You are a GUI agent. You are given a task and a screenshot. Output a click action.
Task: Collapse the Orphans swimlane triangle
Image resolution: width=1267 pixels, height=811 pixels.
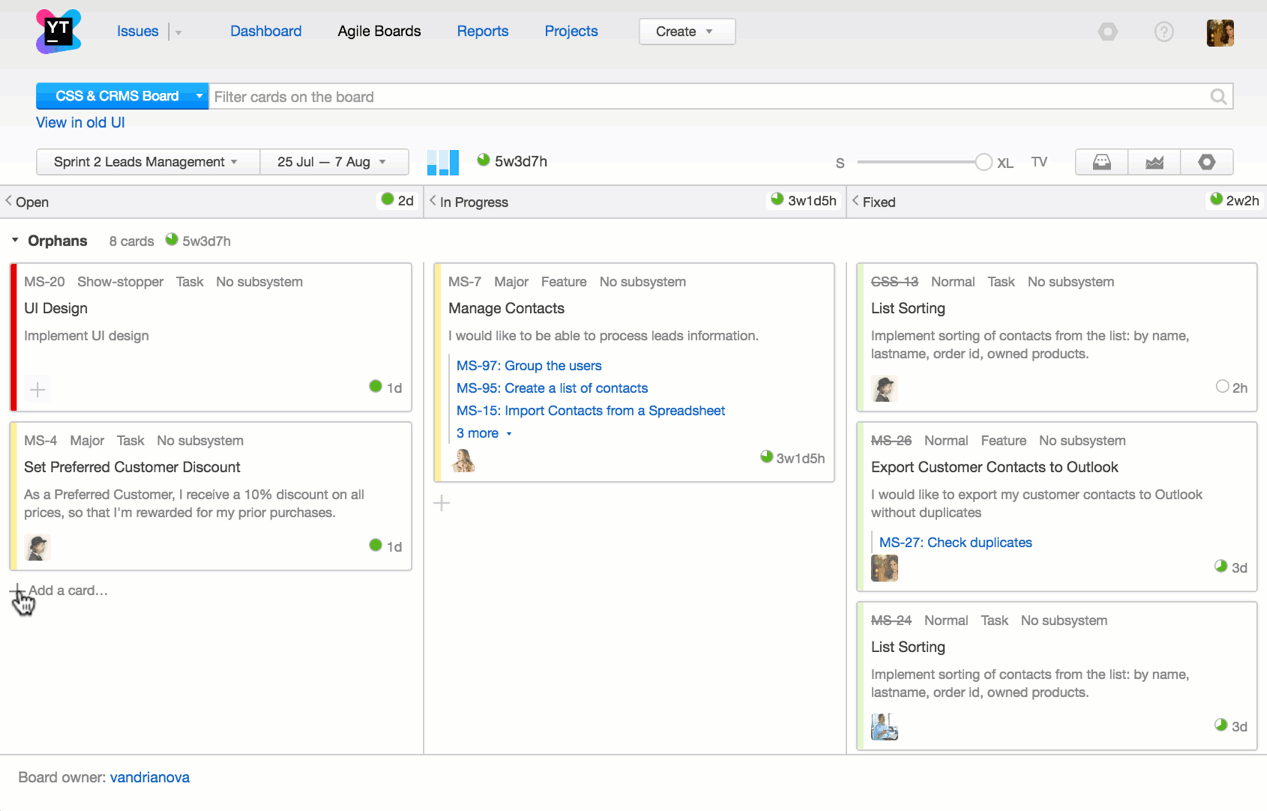pyautogui.click(x=14, y=240)
